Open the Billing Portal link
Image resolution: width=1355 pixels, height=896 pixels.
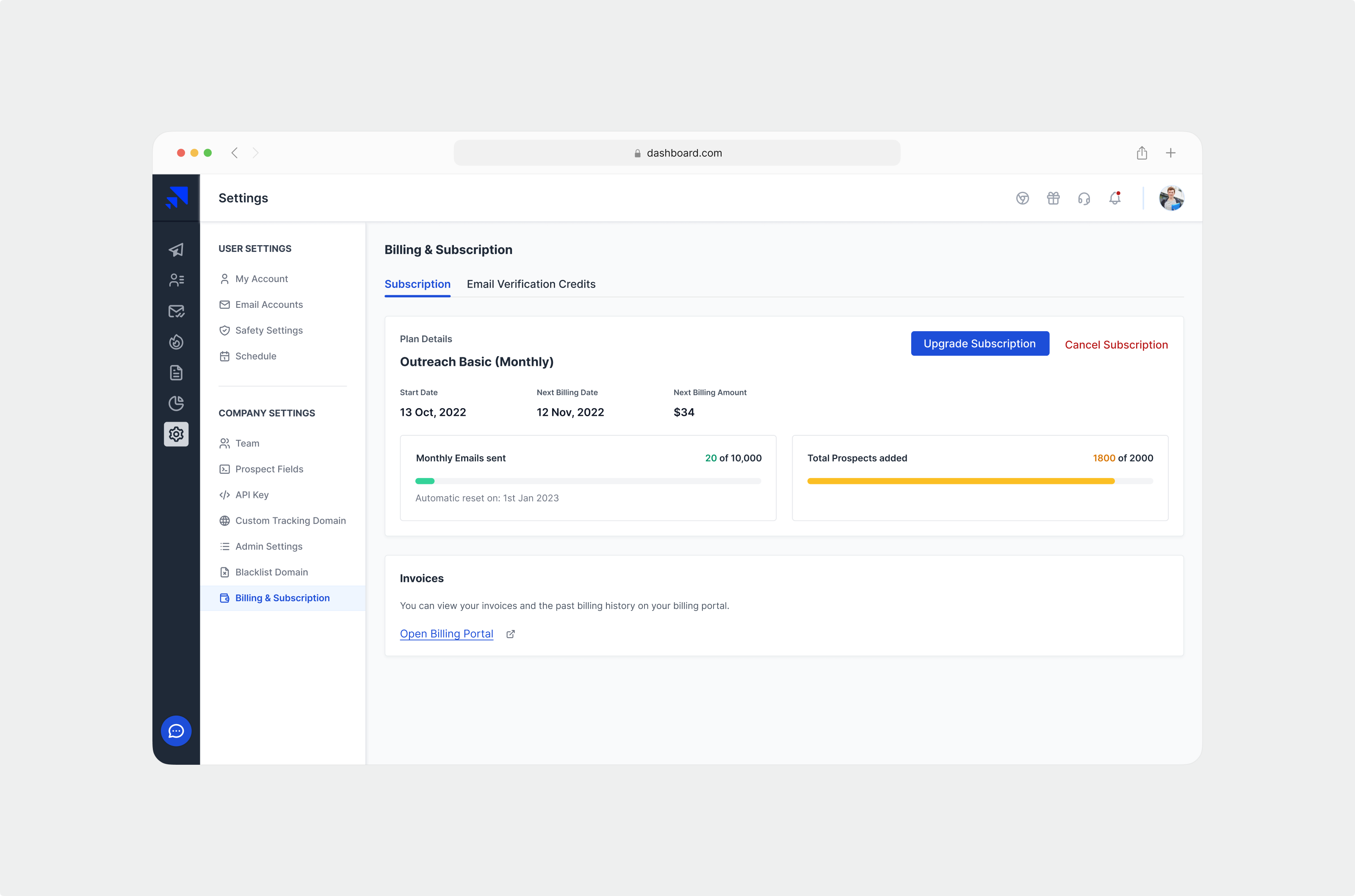pyautogui.click(x=446, y=634)
